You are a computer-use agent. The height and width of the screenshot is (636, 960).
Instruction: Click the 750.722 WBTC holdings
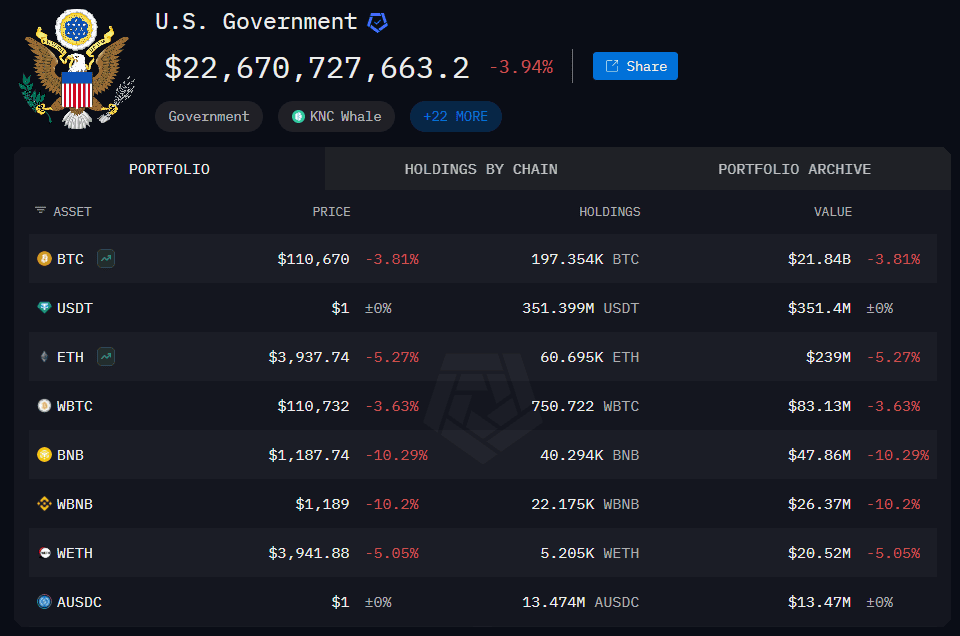pyautogui.click(x=585, y=406)
